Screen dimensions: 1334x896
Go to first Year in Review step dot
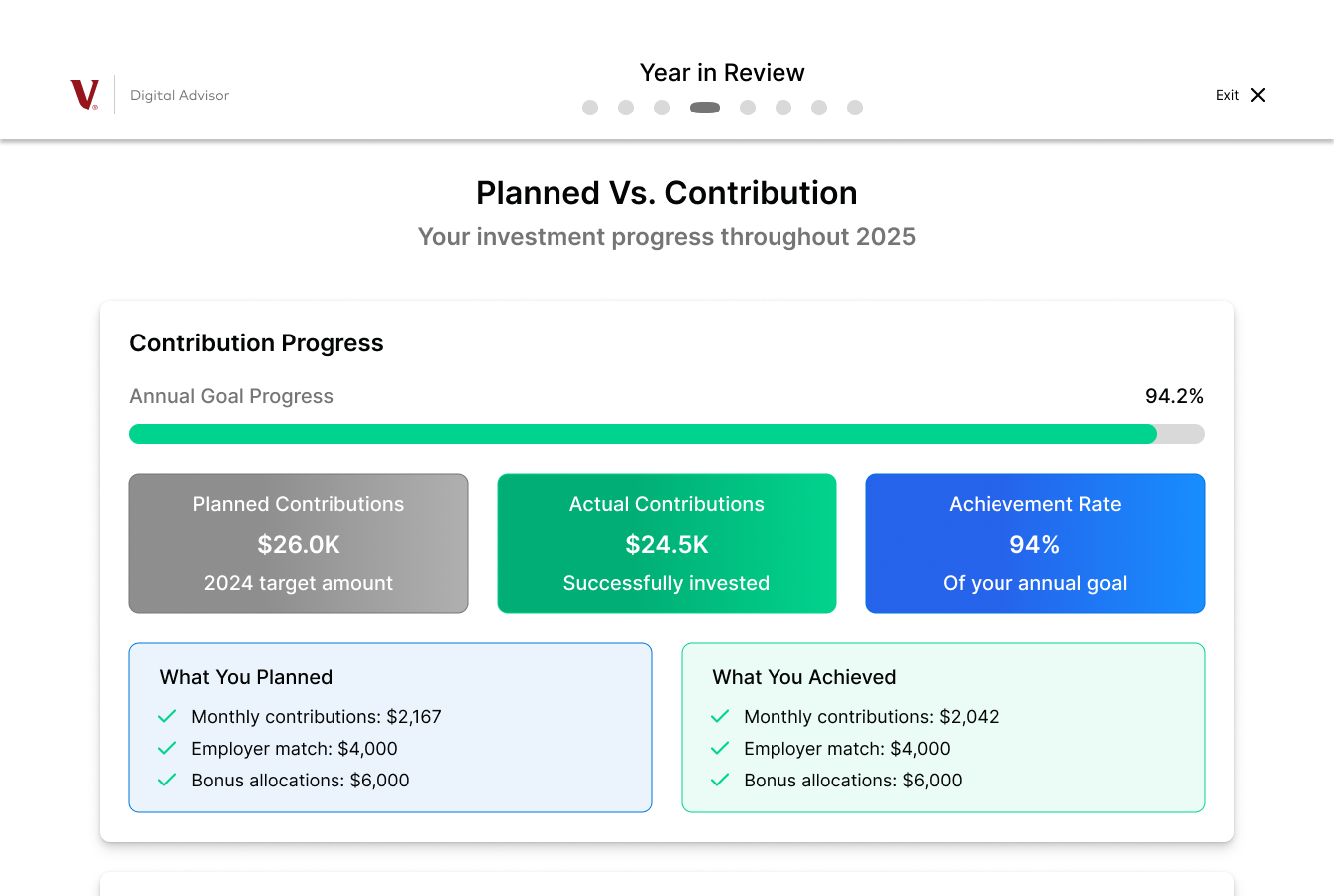590,108
